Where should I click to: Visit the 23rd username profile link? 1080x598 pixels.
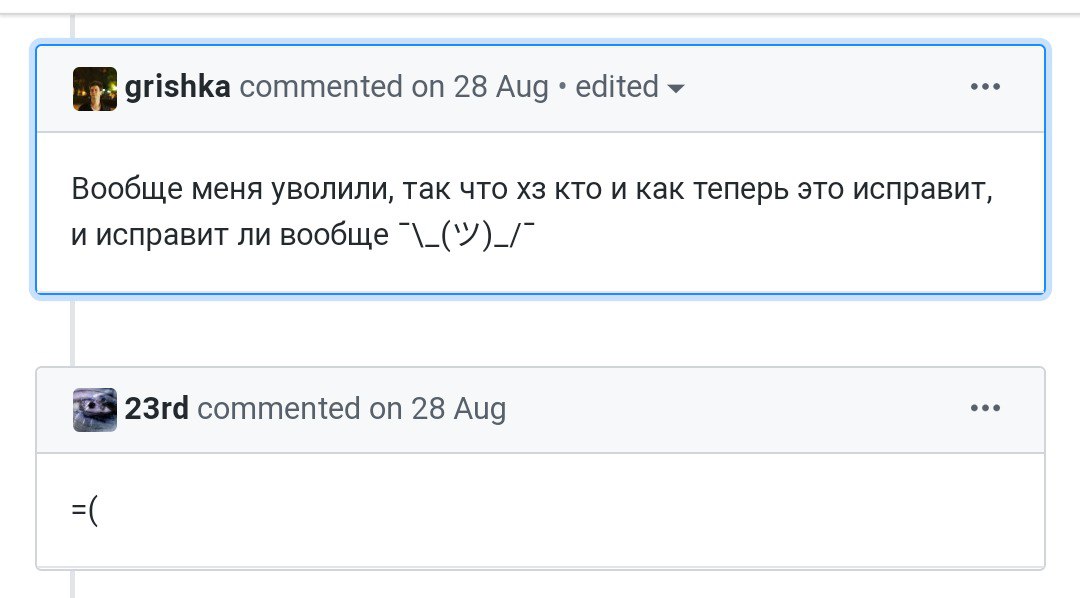point(157,408)
